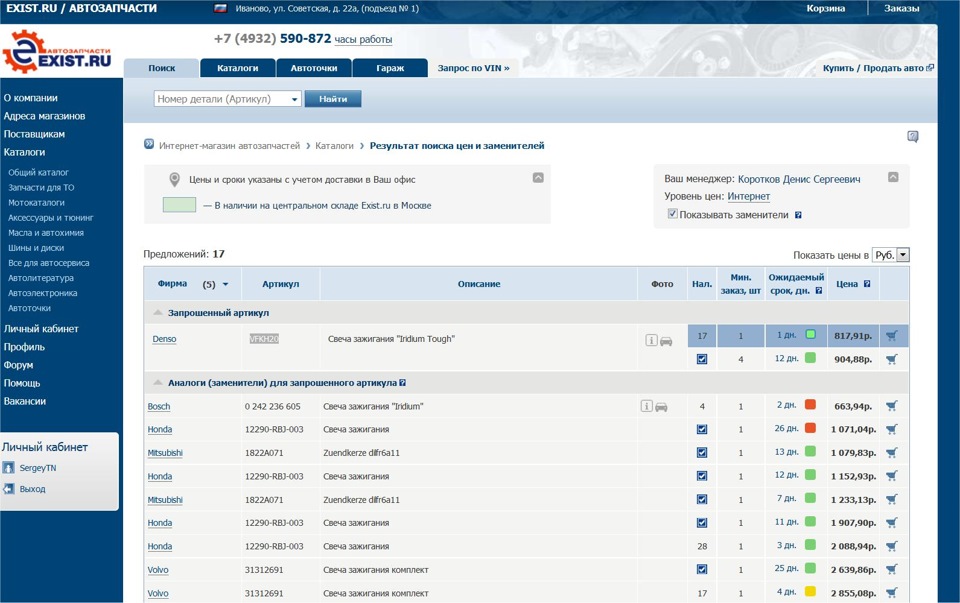Switch to the Каталоги tab
The height and width of the screenshot is (603, 960).
pyautogui.click(x=238, y=68)
